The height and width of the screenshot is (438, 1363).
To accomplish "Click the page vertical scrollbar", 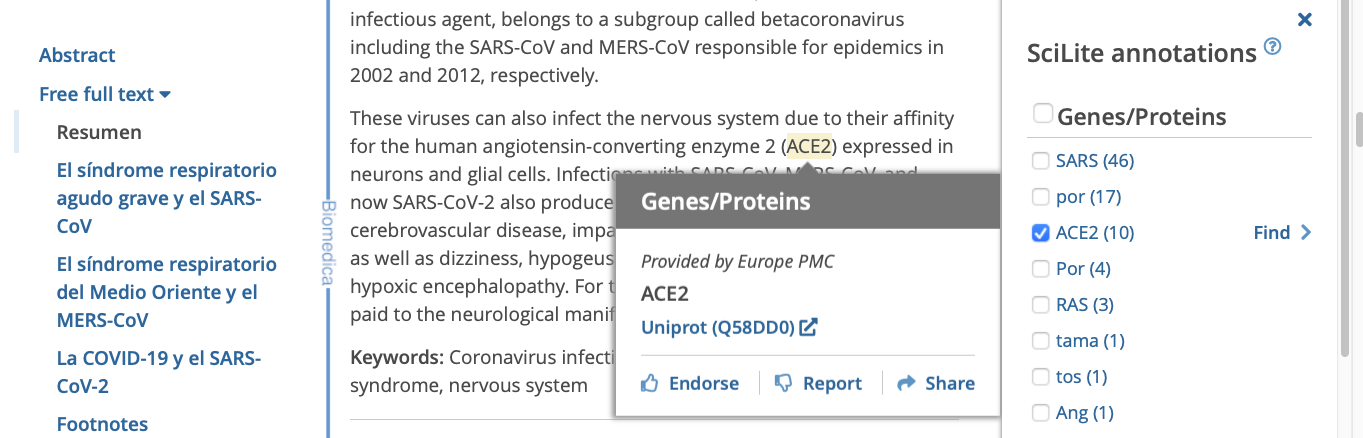I will click(1355, 130).
